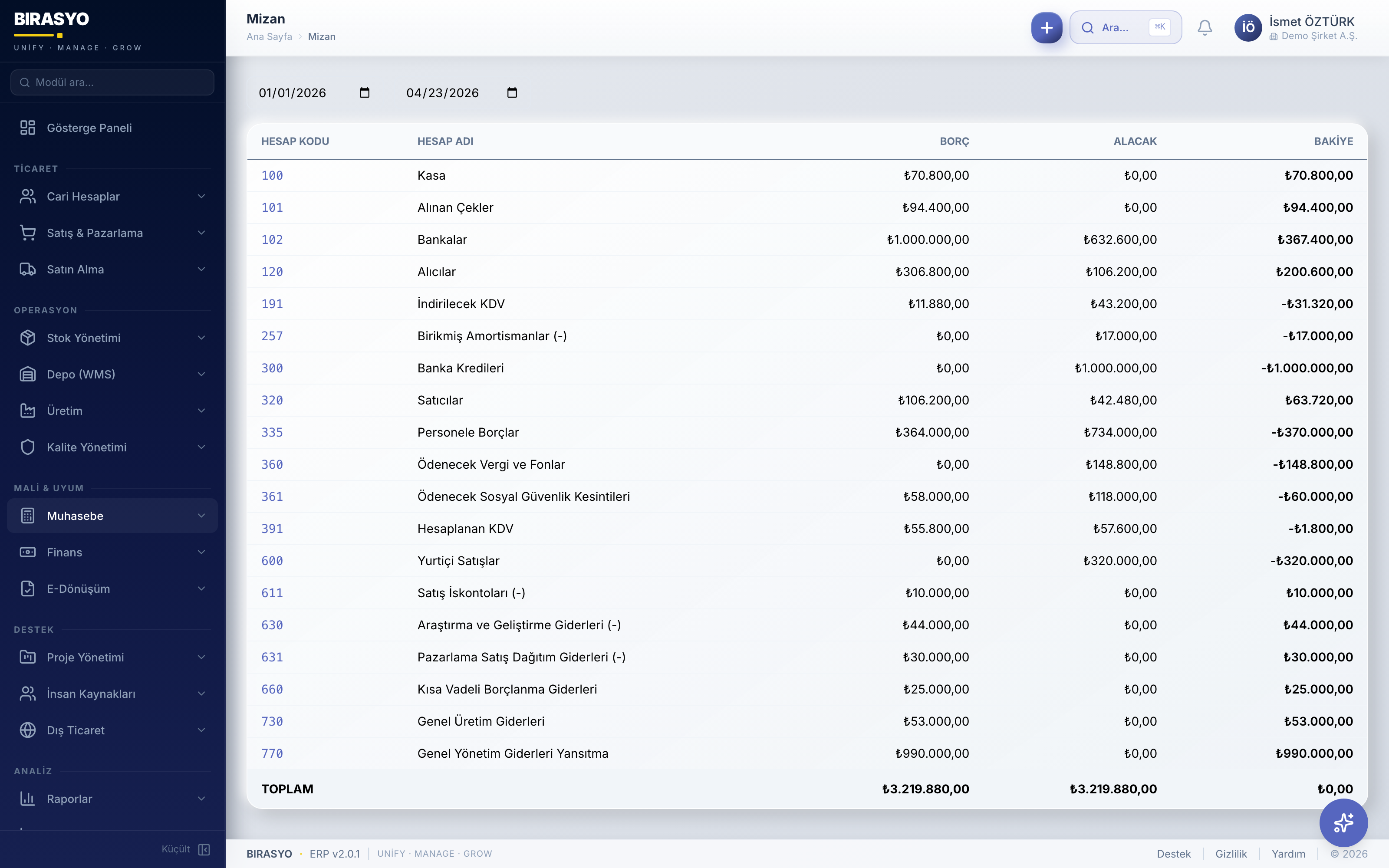Select the Kalite Yönetimi menu item
Viewport: 1389px width, 868px height.
(112, 447)
